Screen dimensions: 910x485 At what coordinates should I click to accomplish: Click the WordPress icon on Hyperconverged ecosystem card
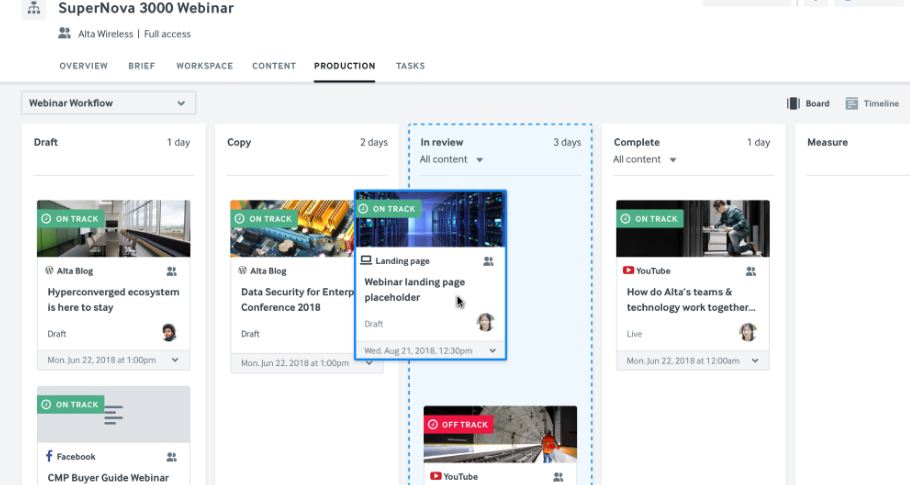49,270
